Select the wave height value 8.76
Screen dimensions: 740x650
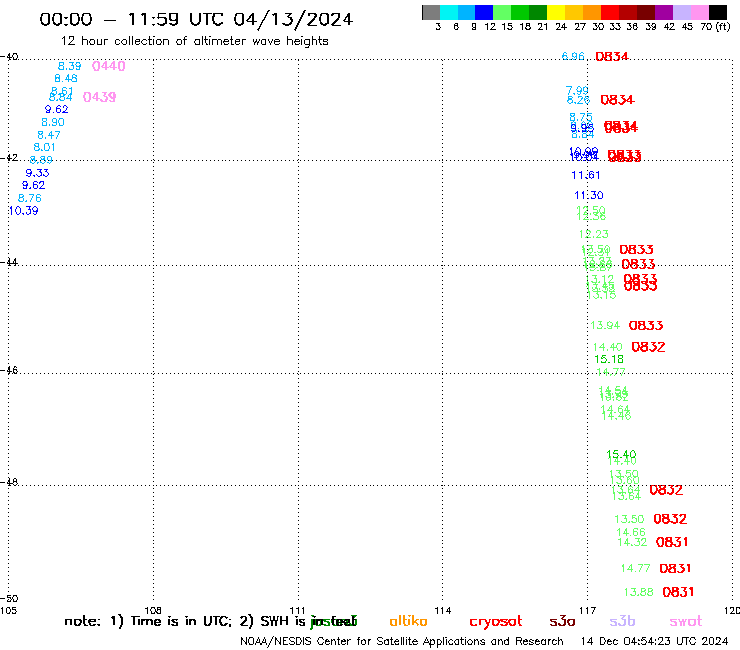point(30,198)
